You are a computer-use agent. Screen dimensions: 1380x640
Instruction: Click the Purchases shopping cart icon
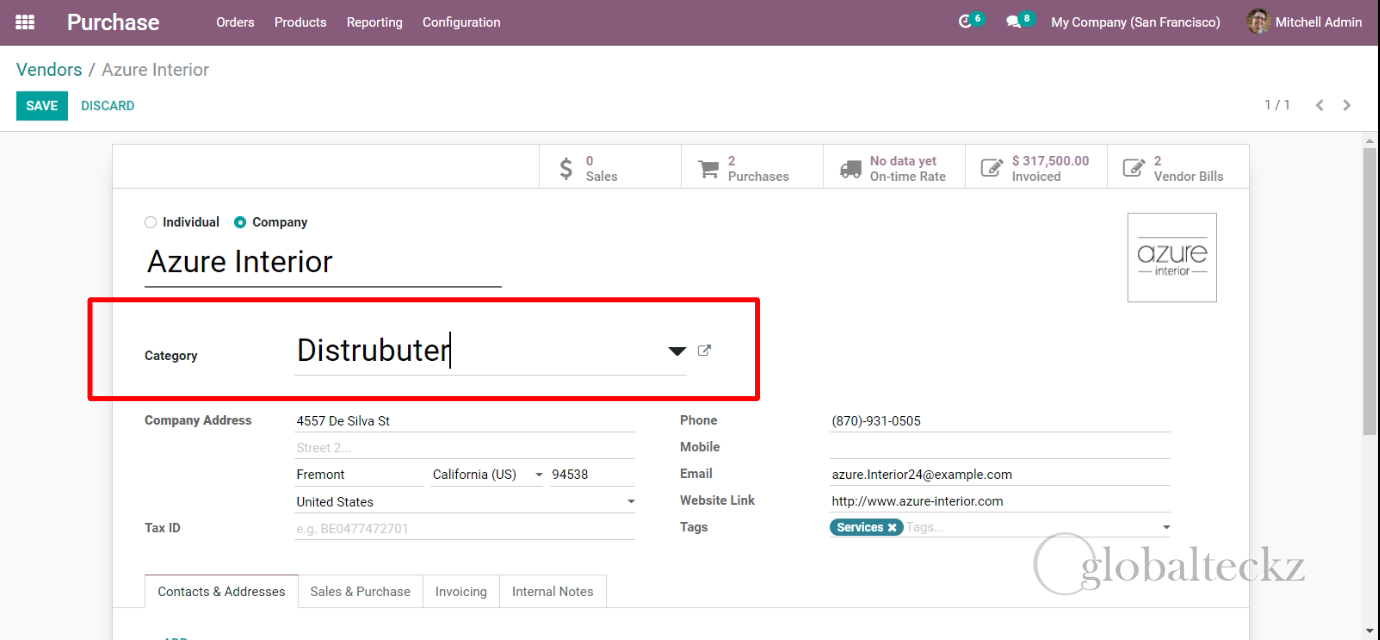[x=708, y=169]
